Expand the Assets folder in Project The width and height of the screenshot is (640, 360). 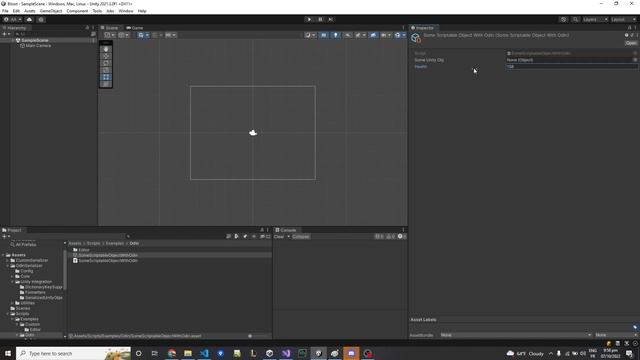click(x=3, y=255)
